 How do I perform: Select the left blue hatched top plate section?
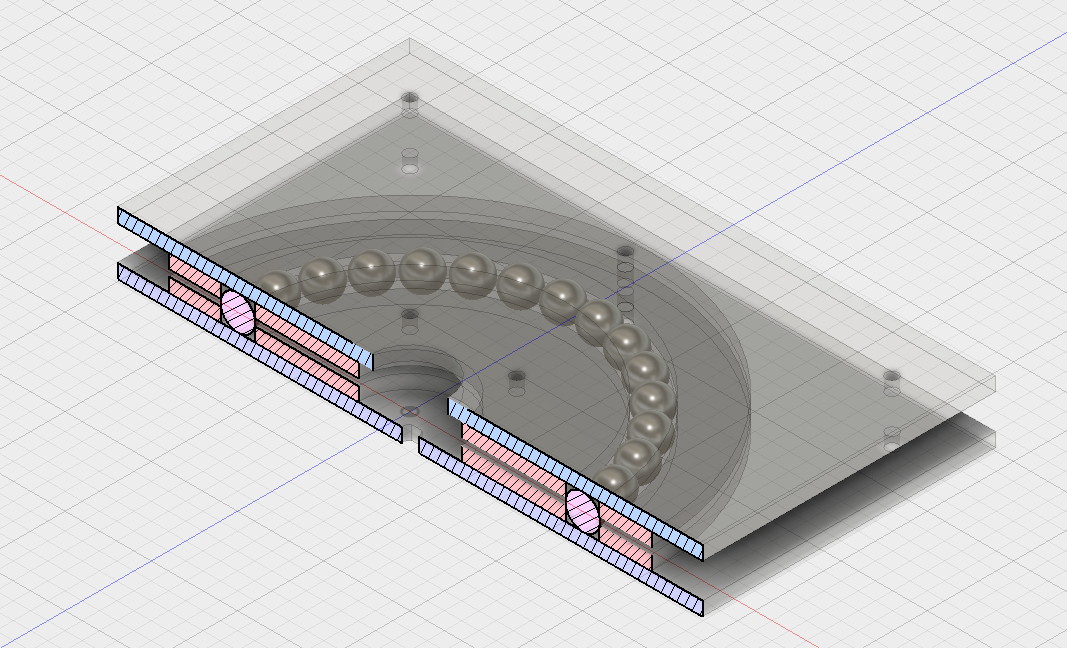(x=246, y=289)
